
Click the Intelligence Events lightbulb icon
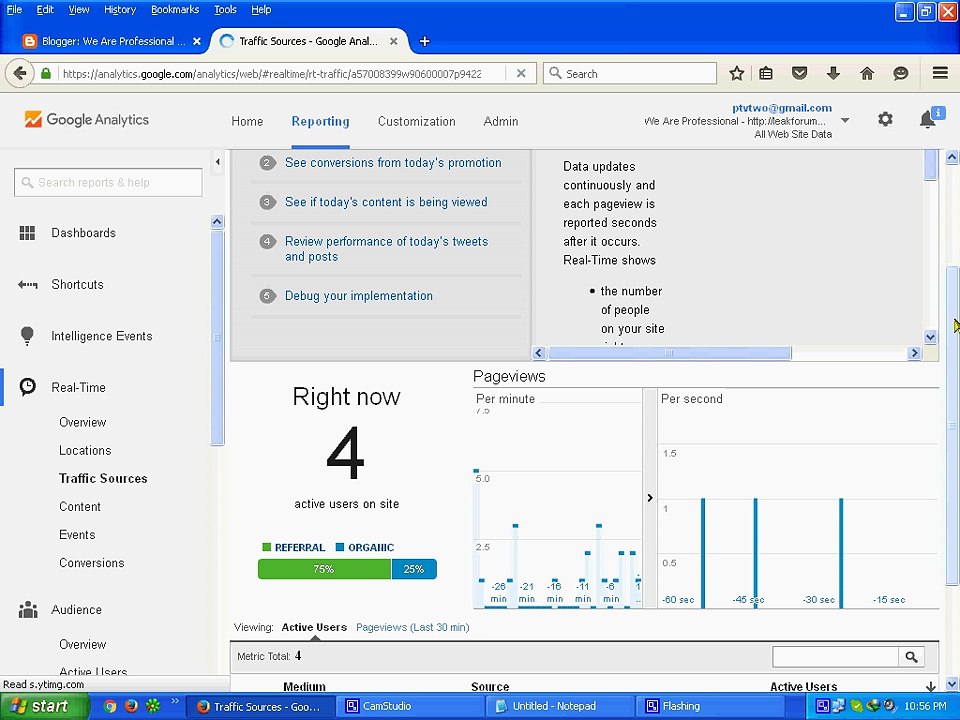(27, 336)
